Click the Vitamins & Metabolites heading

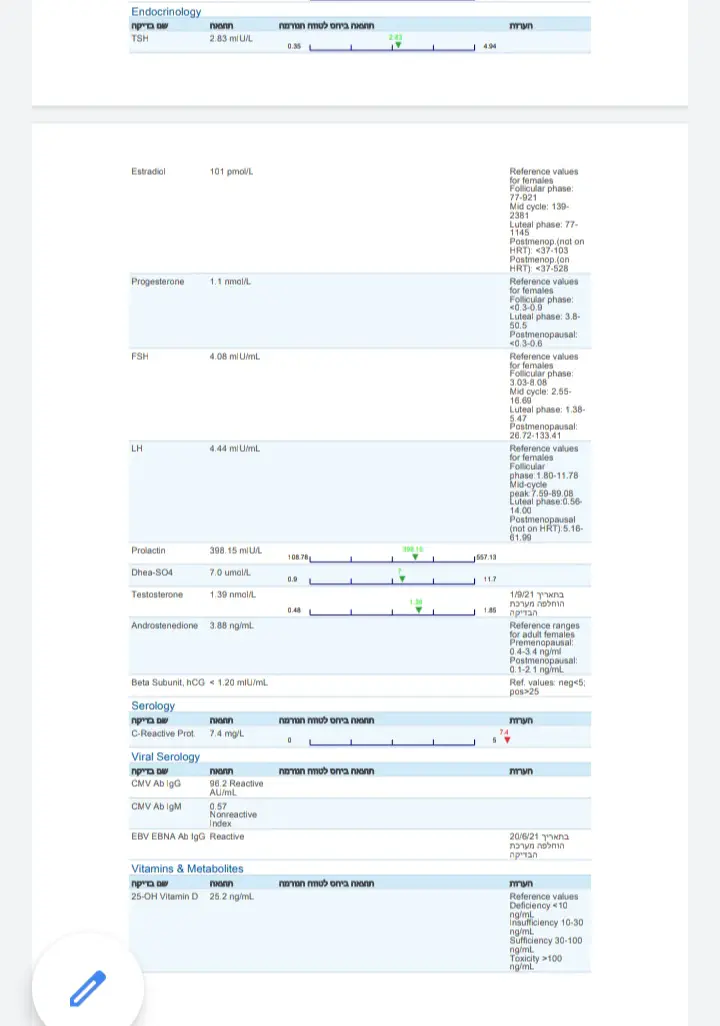pos(187,869)
